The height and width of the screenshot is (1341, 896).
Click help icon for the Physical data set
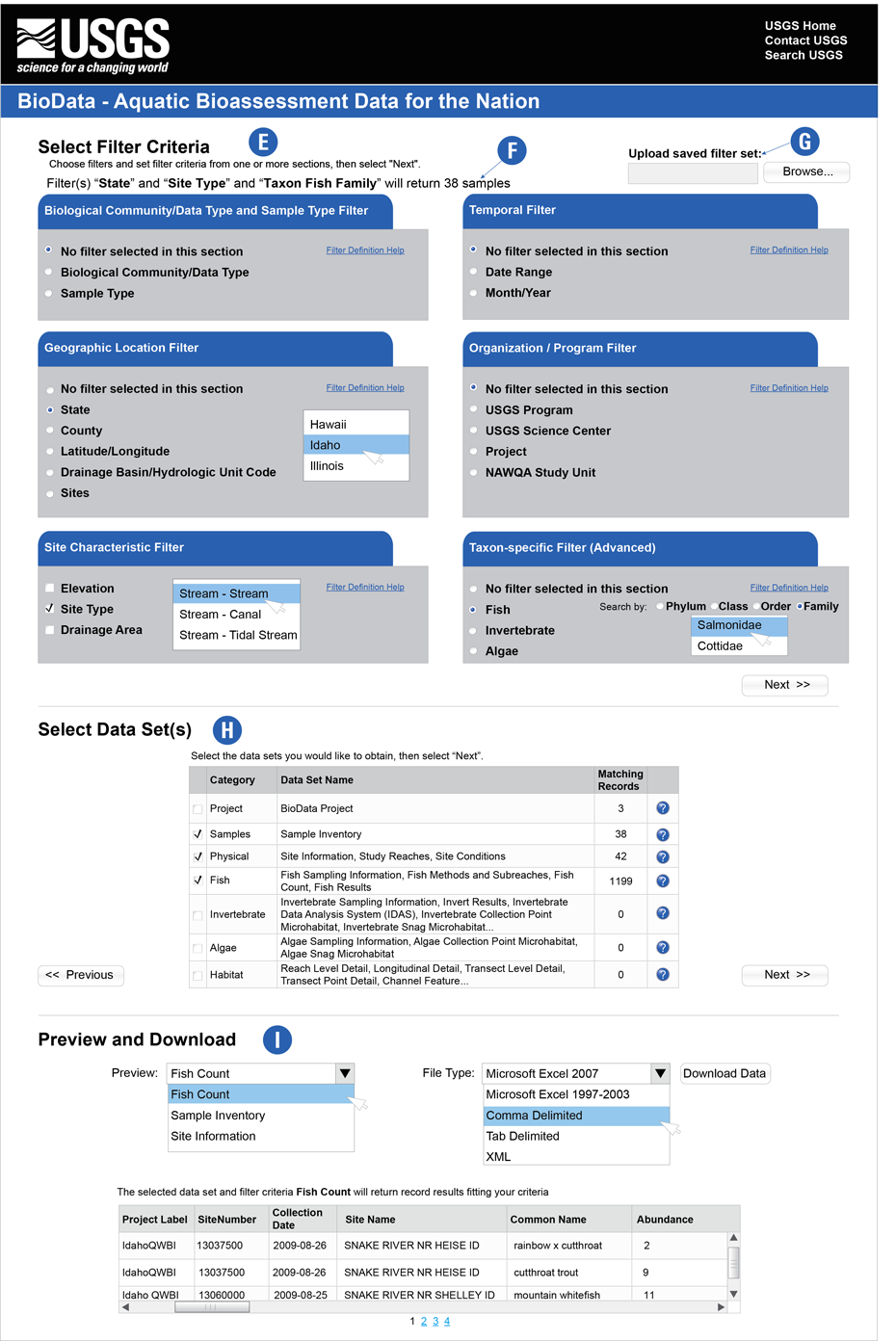pyautogui.click(x=662, y=856)
